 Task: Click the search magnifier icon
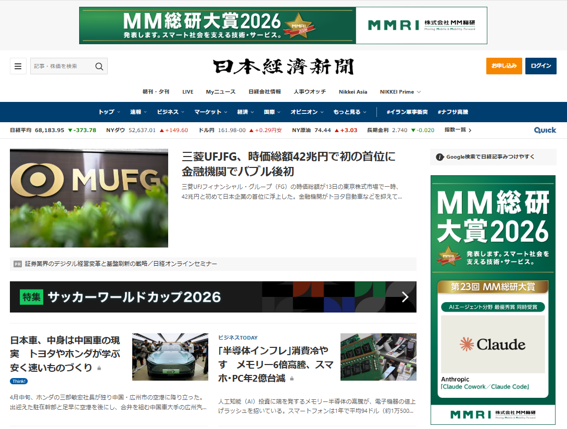(x=99, y=66)
